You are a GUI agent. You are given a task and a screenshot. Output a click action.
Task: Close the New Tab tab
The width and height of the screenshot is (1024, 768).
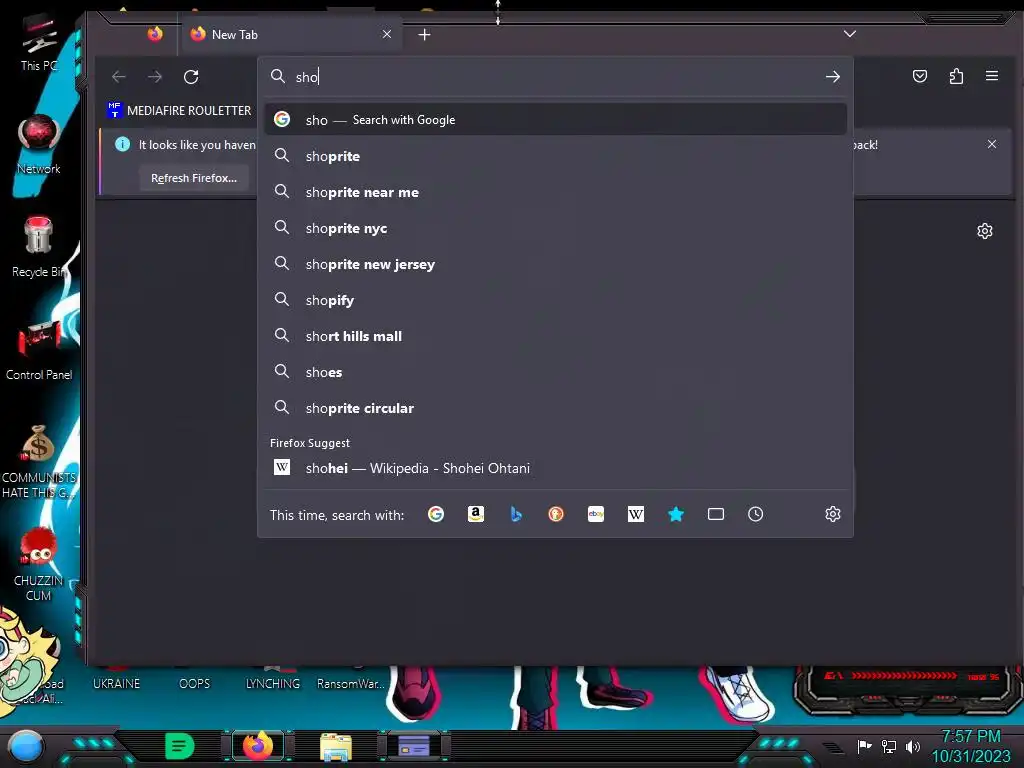point(387,34)
